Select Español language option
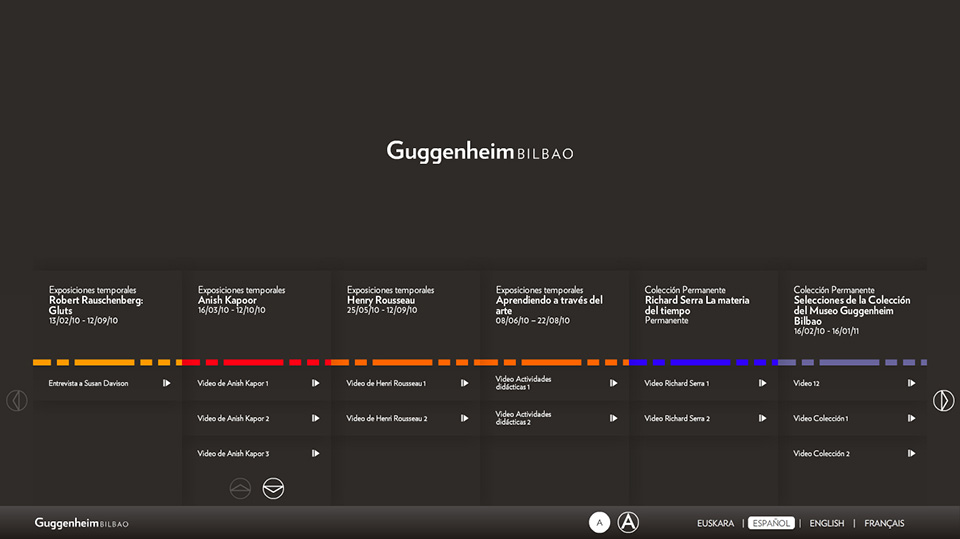Viewport: 960px width, 539px height. [x=771, y=523]
